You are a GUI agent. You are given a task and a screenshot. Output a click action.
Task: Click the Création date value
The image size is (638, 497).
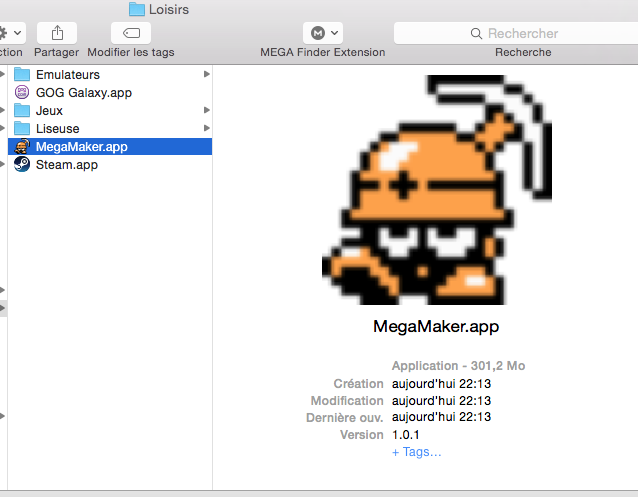(441, 384)
